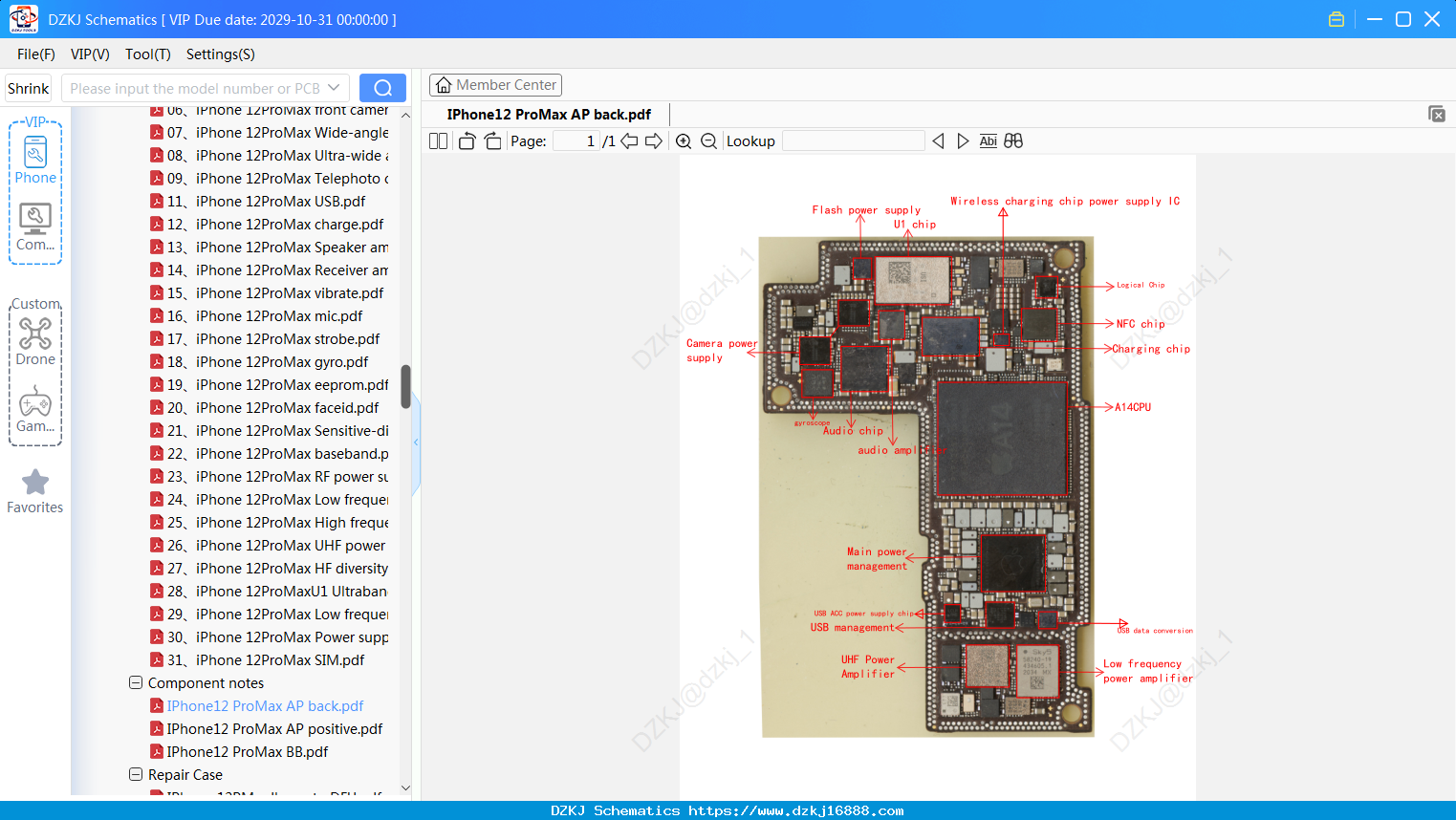Open iPhone 12ProMax Ultra-wide file

pos(270,156)
